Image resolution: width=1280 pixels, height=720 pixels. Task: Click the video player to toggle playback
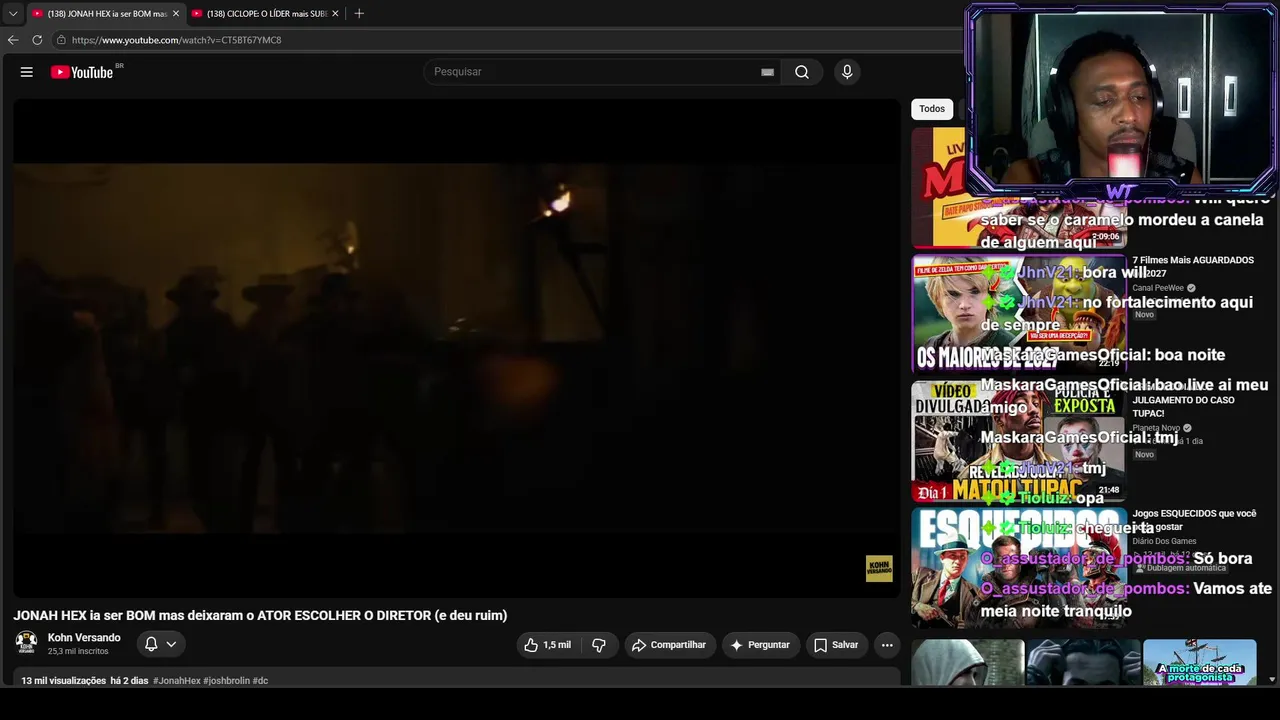pos(456,348)
